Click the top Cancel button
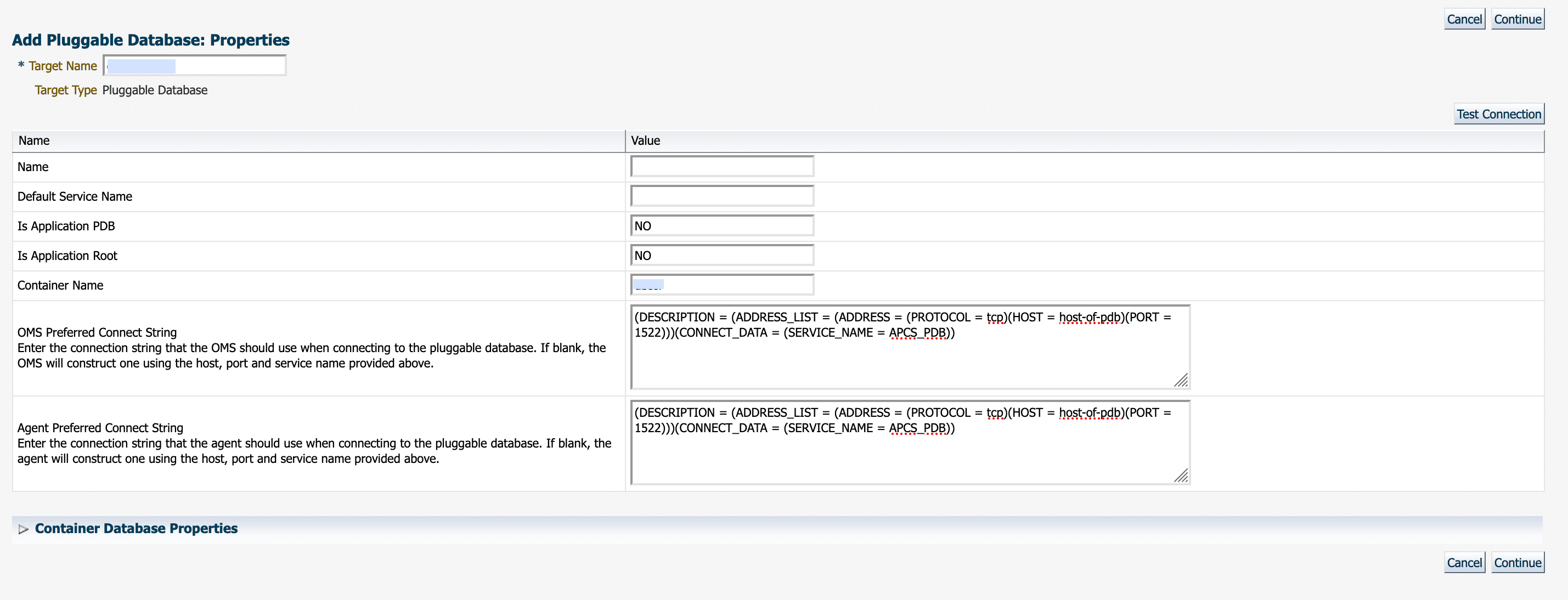1568x600 pixels. click(1464, 20)
